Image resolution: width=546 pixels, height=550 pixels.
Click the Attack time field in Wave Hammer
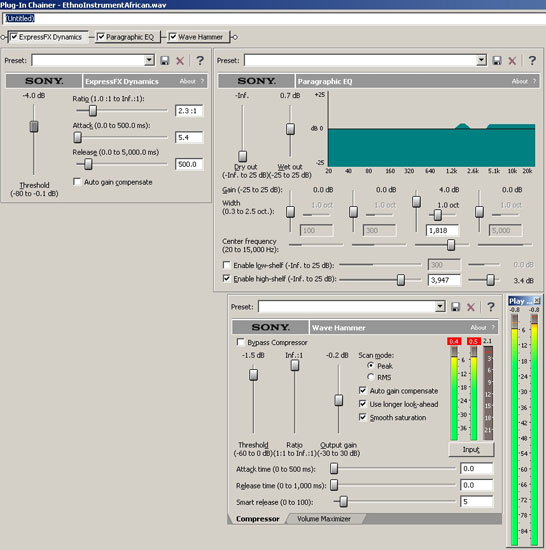(476, 469)
